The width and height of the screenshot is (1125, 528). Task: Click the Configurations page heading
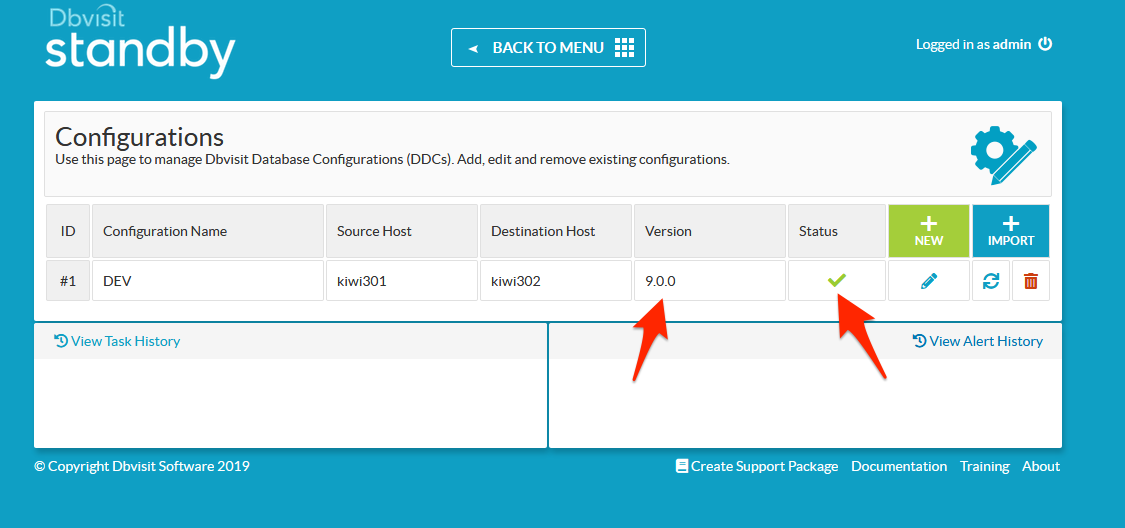coord(139,136)
